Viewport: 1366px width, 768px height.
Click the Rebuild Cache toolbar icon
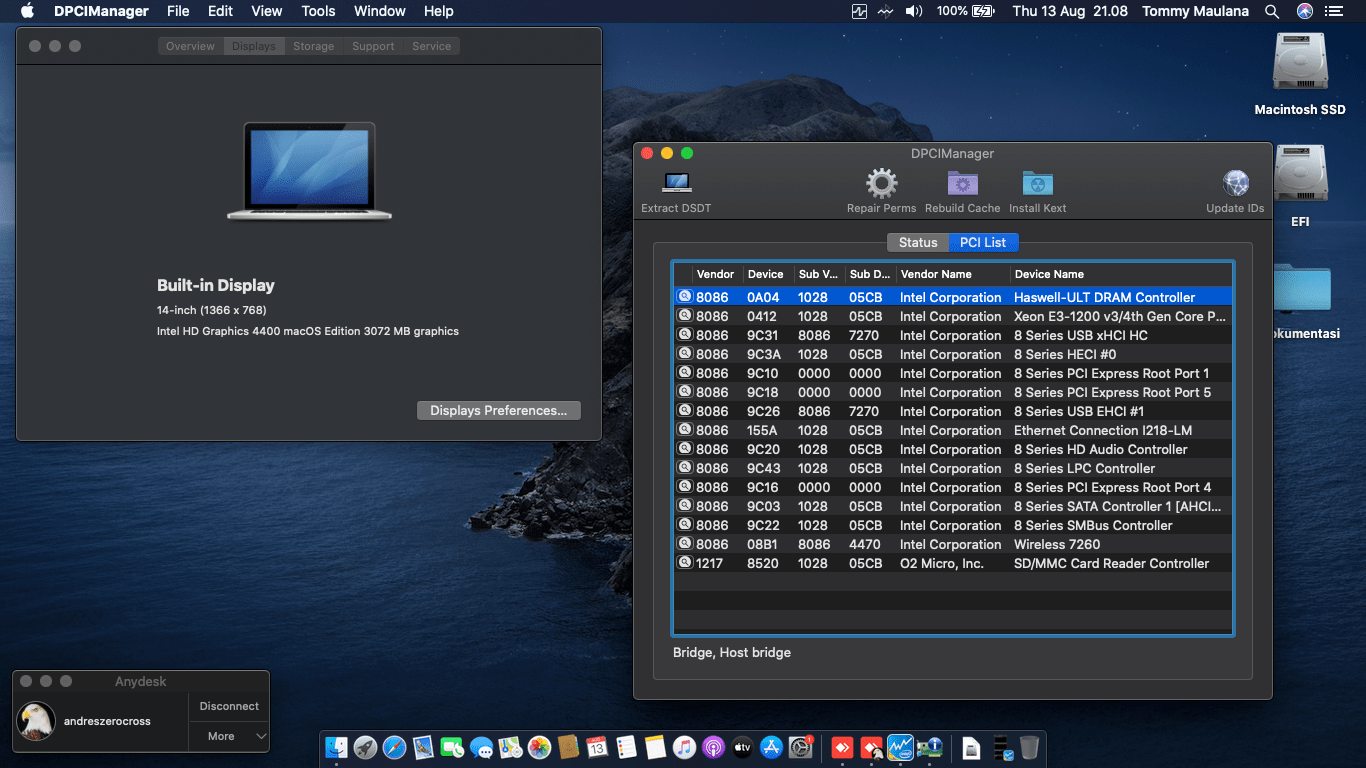[962, 184]
